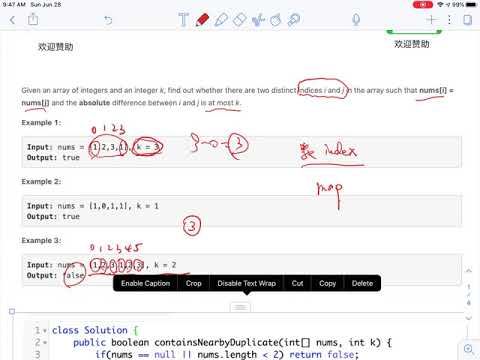Select the Scissors selection tool
Screen dimensions: 480x360
pos(258,20)
